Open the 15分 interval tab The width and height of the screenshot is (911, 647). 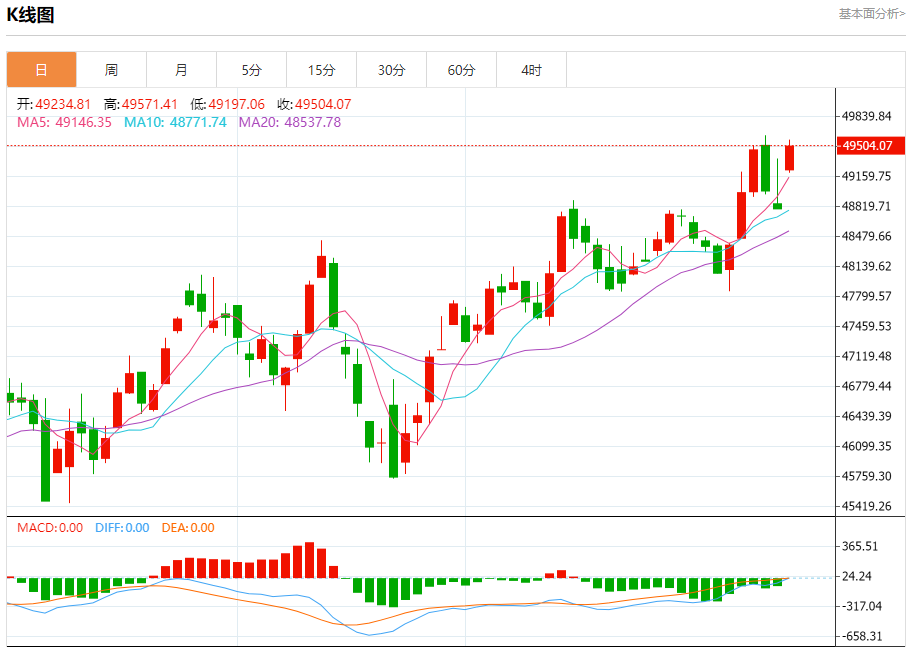click(321, 70)
